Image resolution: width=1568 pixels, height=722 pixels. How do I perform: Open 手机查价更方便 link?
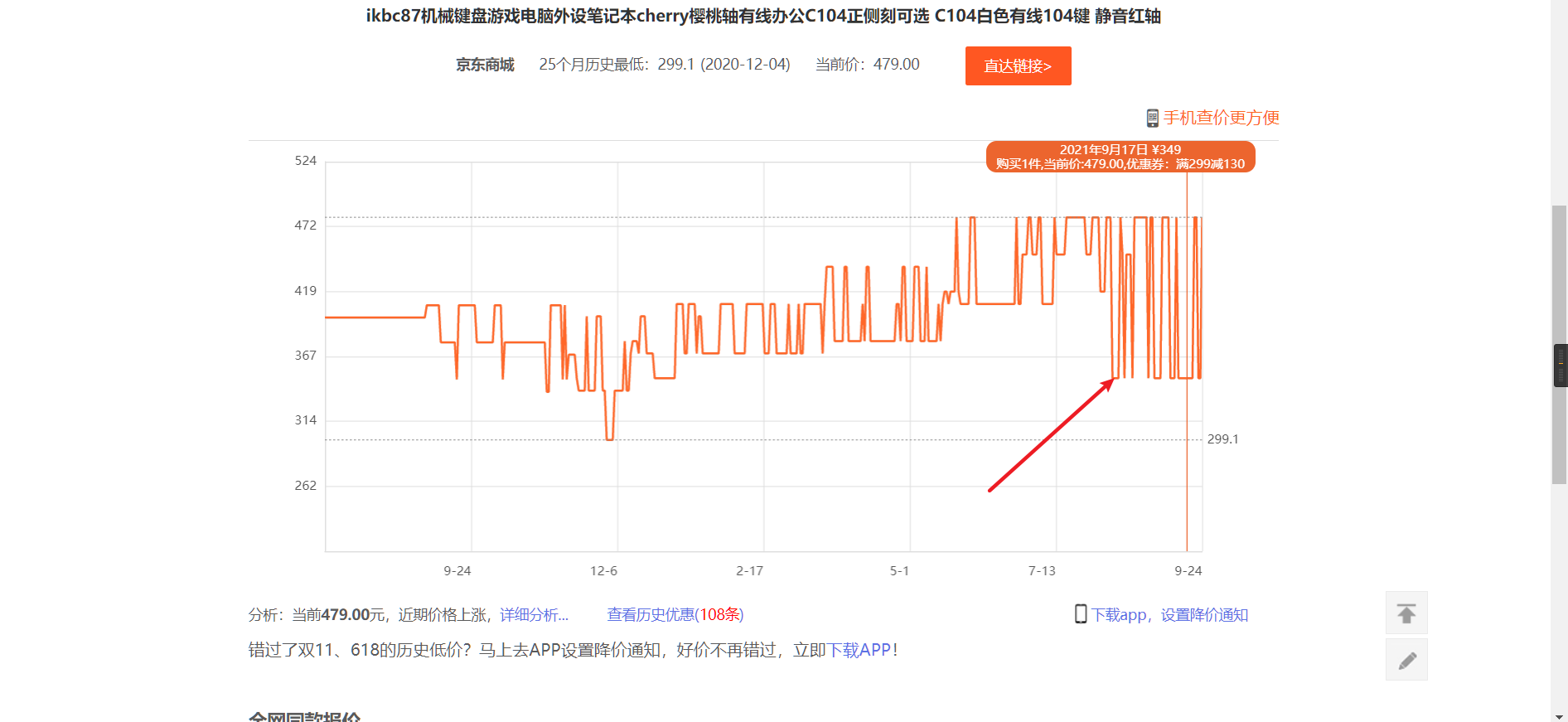coord(1221,118)
